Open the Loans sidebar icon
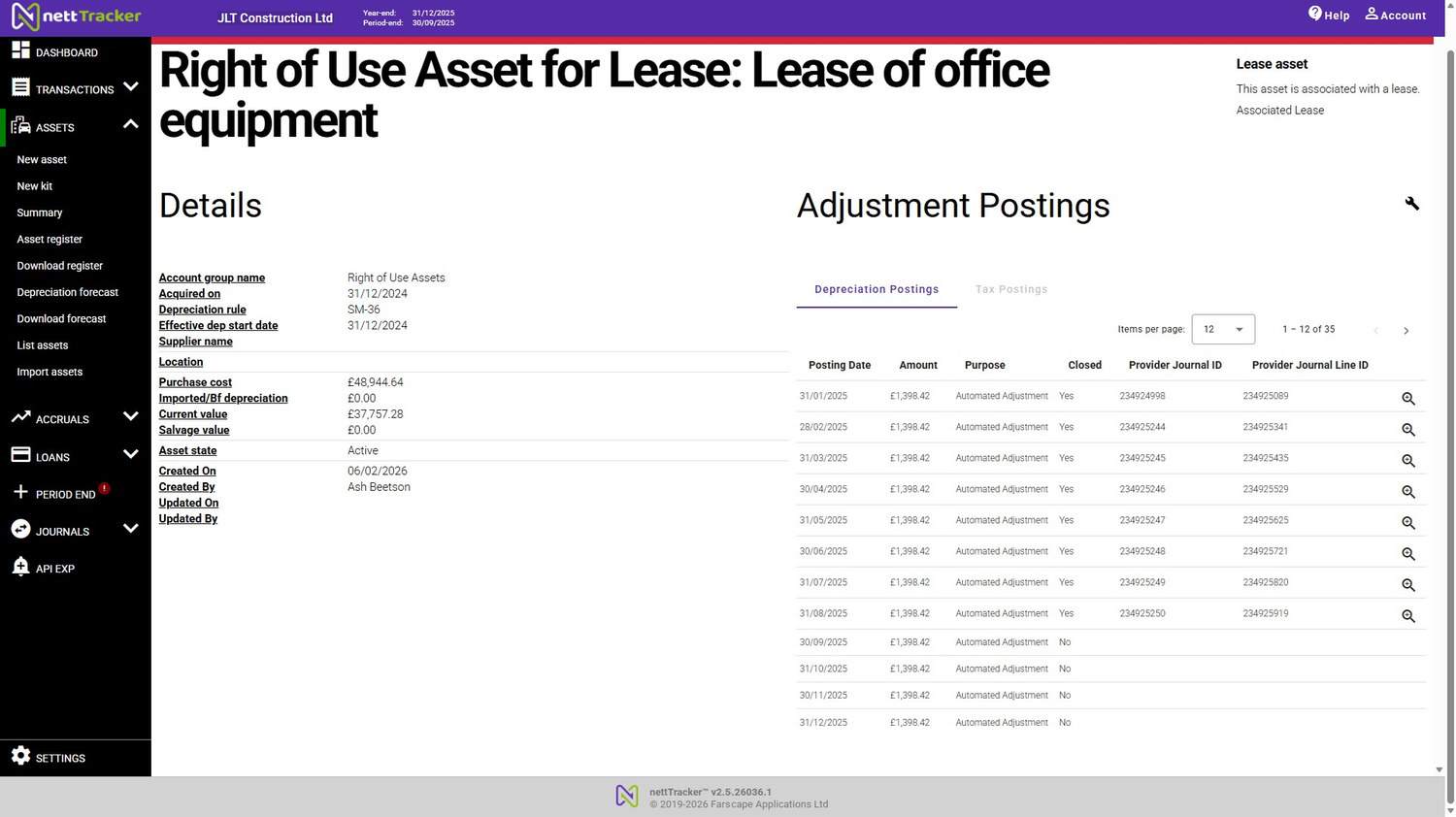Image resolution: width=1456 pixels, height=817 pixels. tap(20, 456)
